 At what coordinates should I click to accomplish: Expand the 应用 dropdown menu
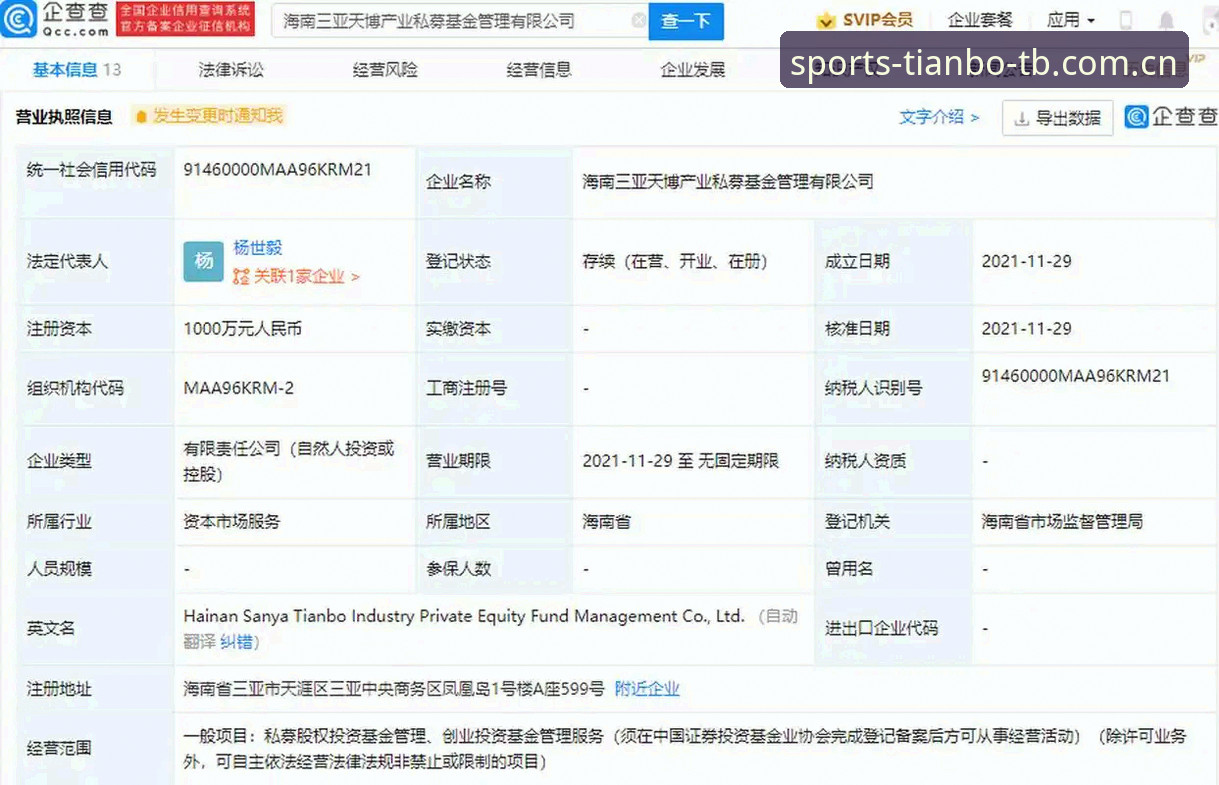[1071, 20]
